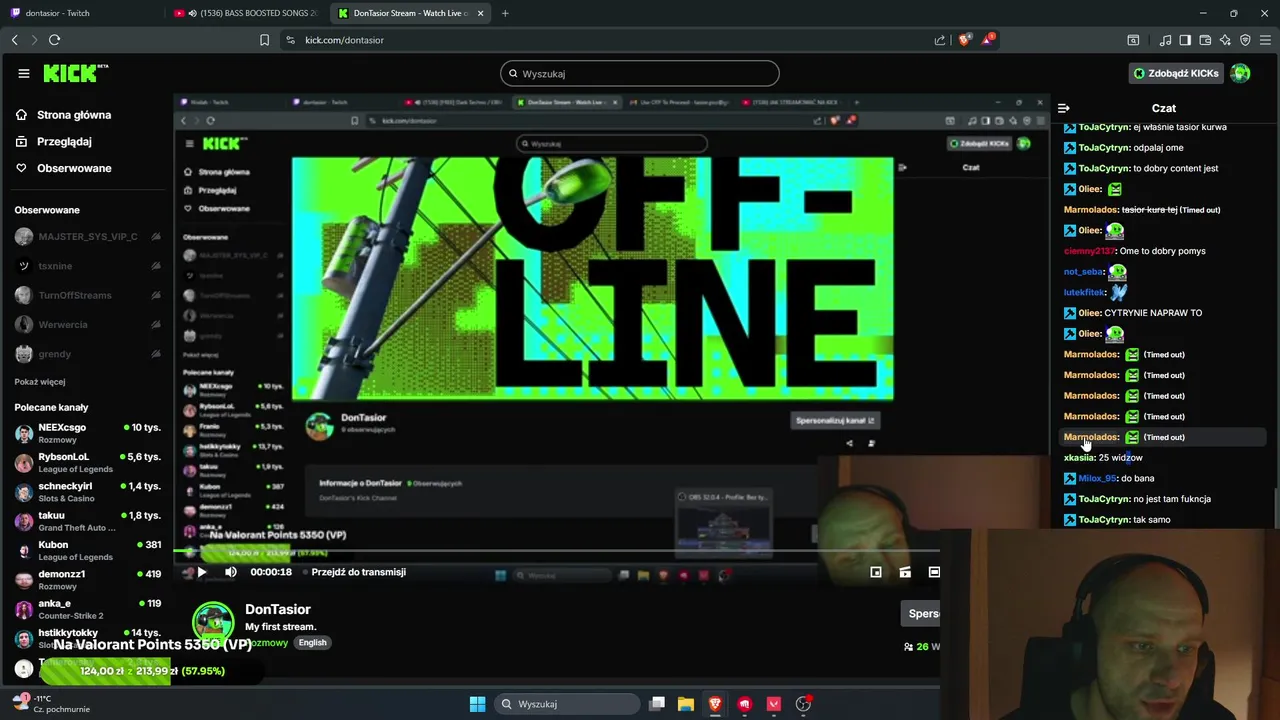Click the share page icon
This screenshot has height=720, width=1280.
tap(940, 40)
